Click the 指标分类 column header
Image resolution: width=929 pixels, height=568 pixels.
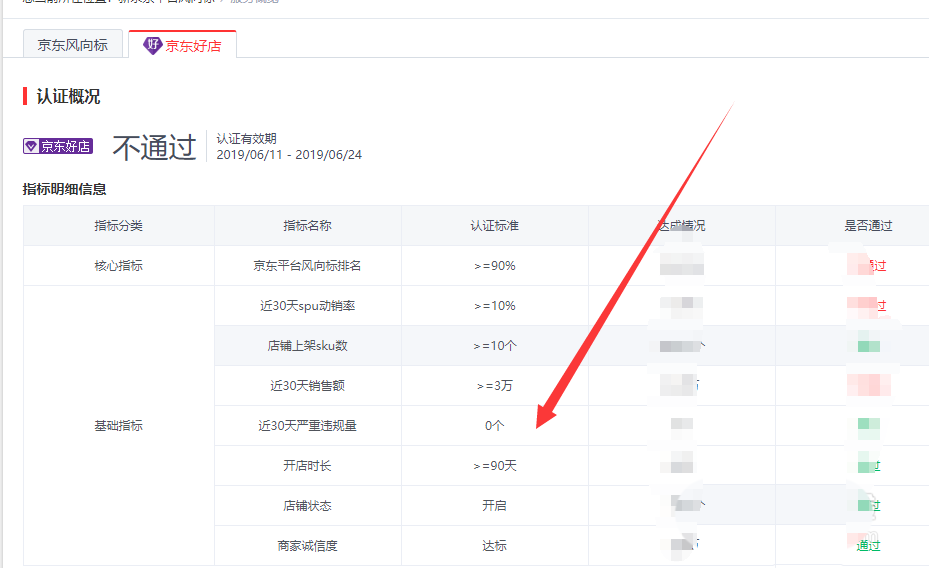(x=118, y=226)
